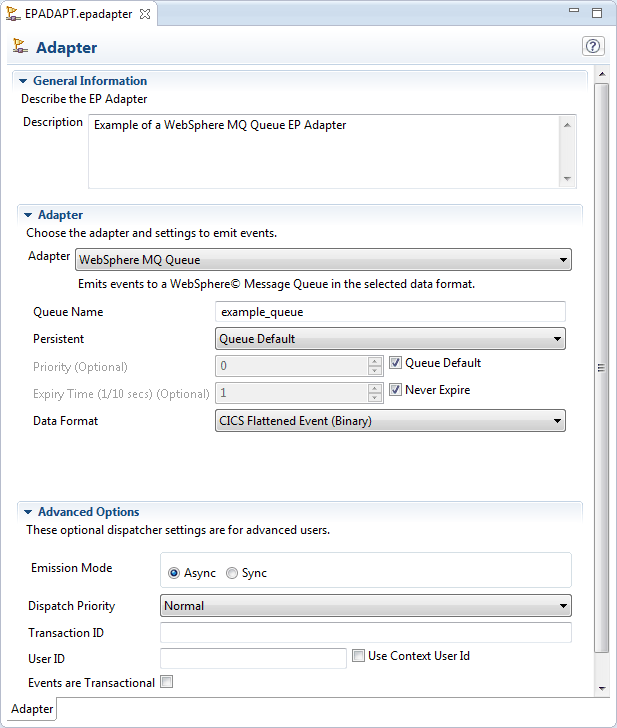Decrease Priority with spinner down arrow

pos(375,370)
